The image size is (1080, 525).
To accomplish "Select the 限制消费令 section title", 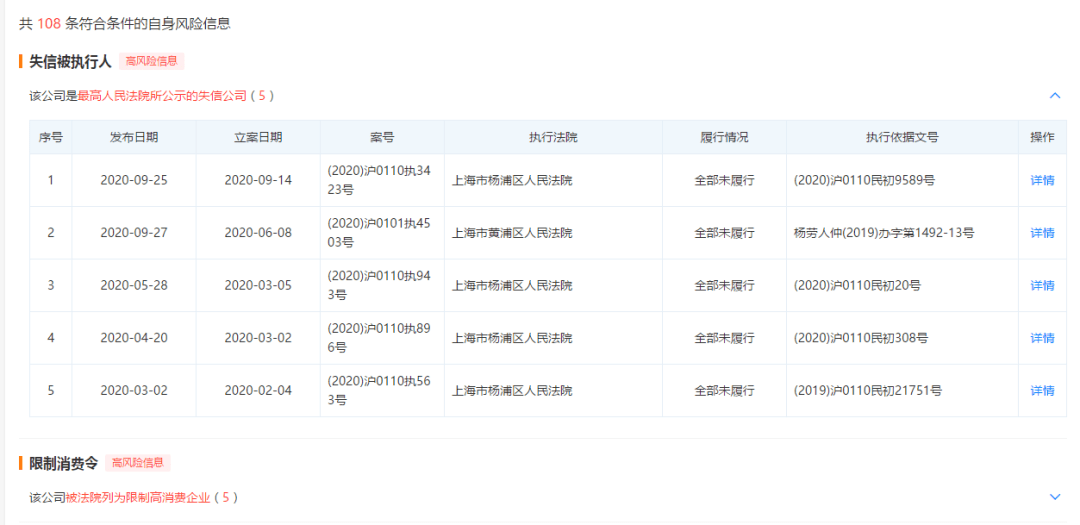I will [63, 463].
